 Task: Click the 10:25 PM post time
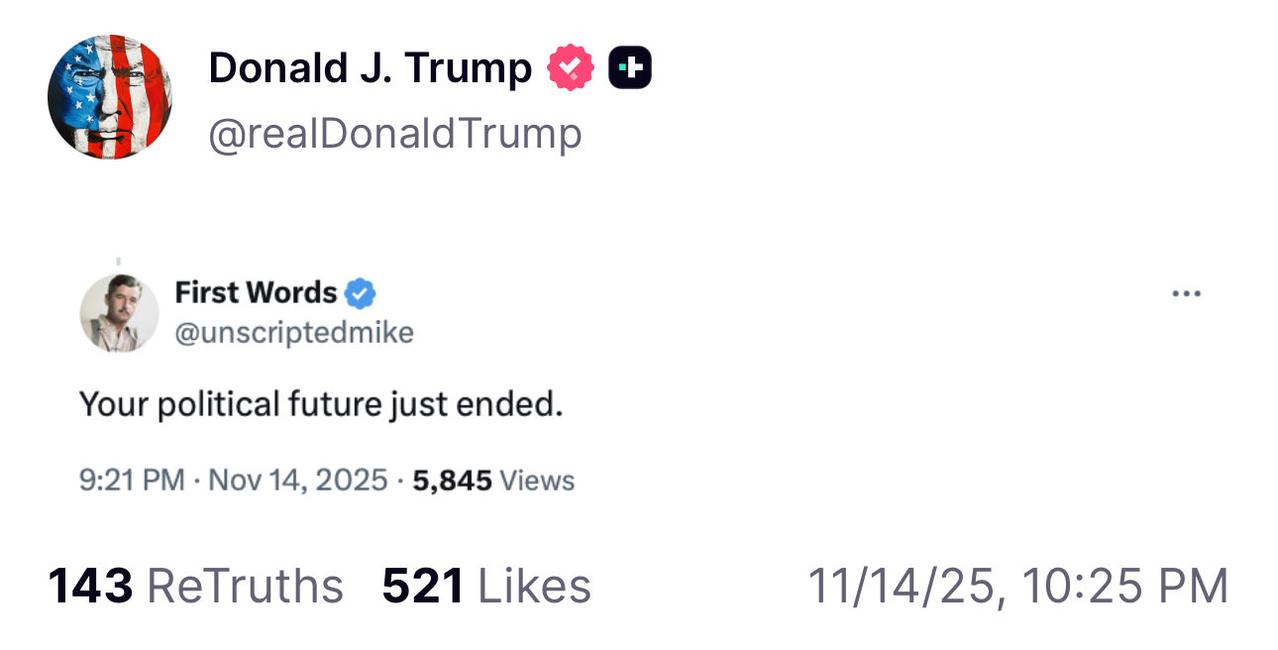click(x=1125, y=586)
